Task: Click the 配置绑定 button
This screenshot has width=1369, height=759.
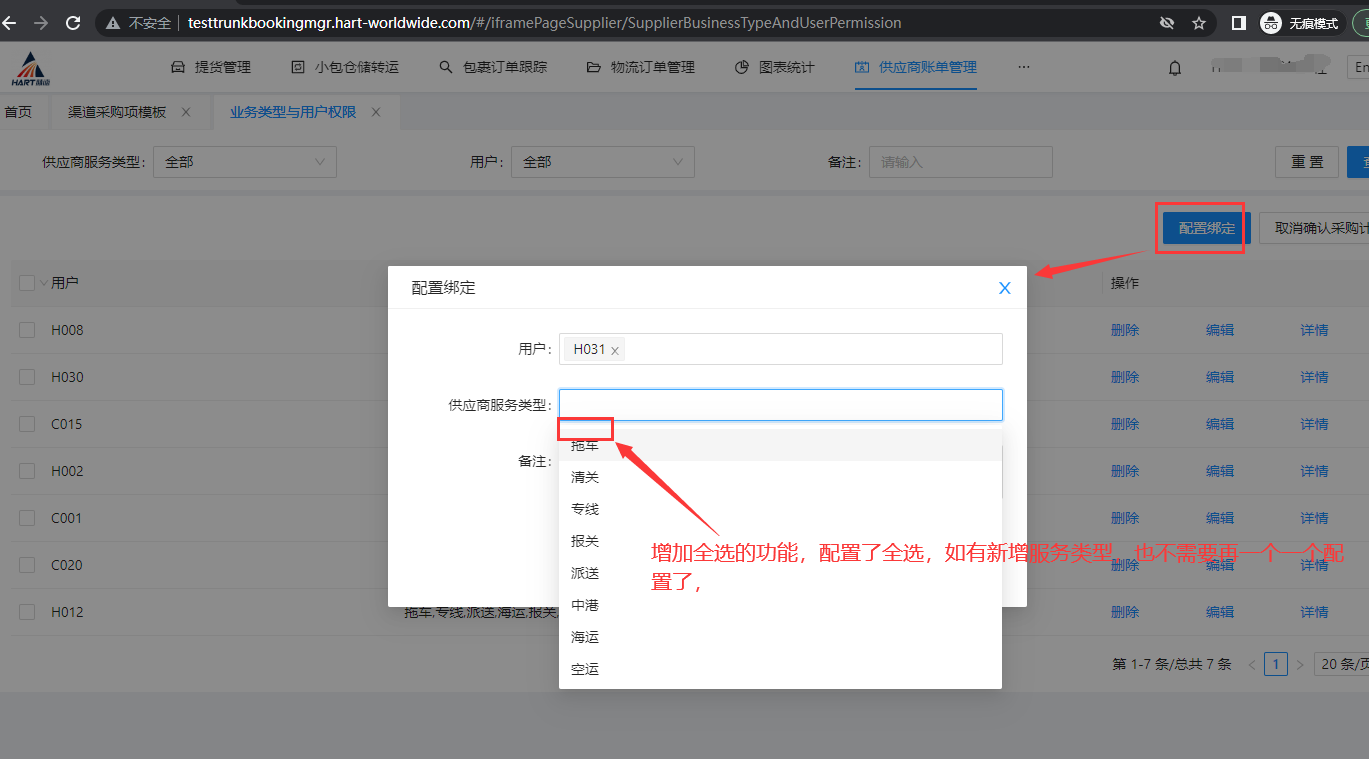Action: click(1206, 228)
